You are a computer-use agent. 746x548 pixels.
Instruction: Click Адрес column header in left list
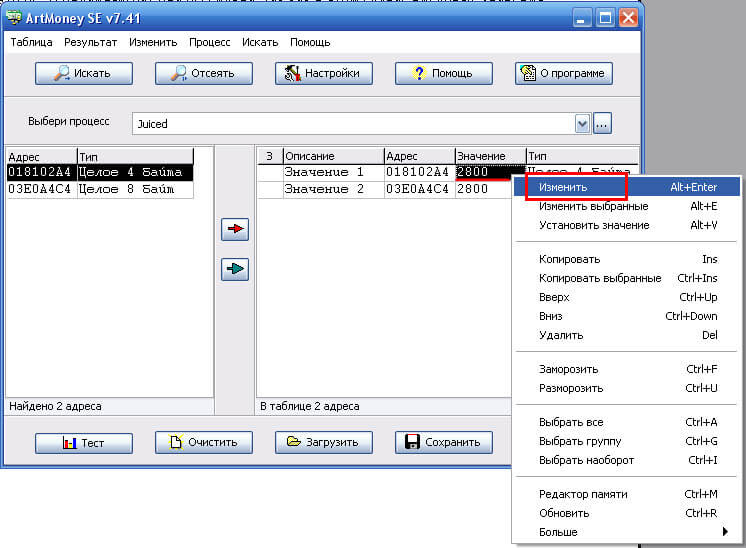(x=41, y=156)
